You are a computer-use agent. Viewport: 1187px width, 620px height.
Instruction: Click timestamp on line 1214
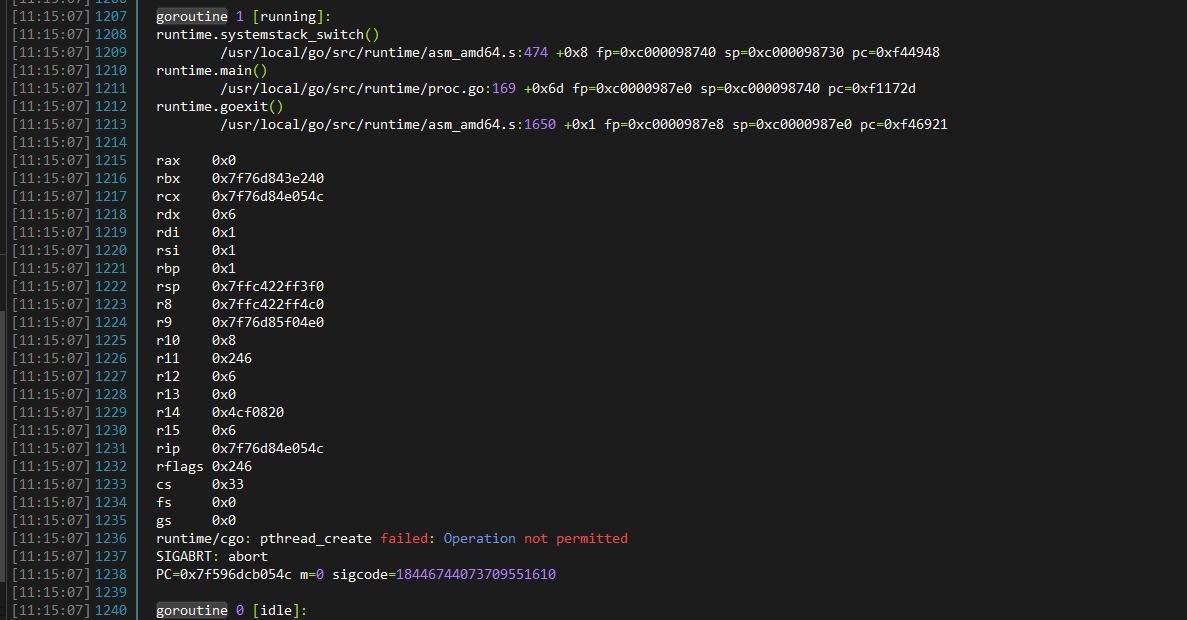(51, 142)
